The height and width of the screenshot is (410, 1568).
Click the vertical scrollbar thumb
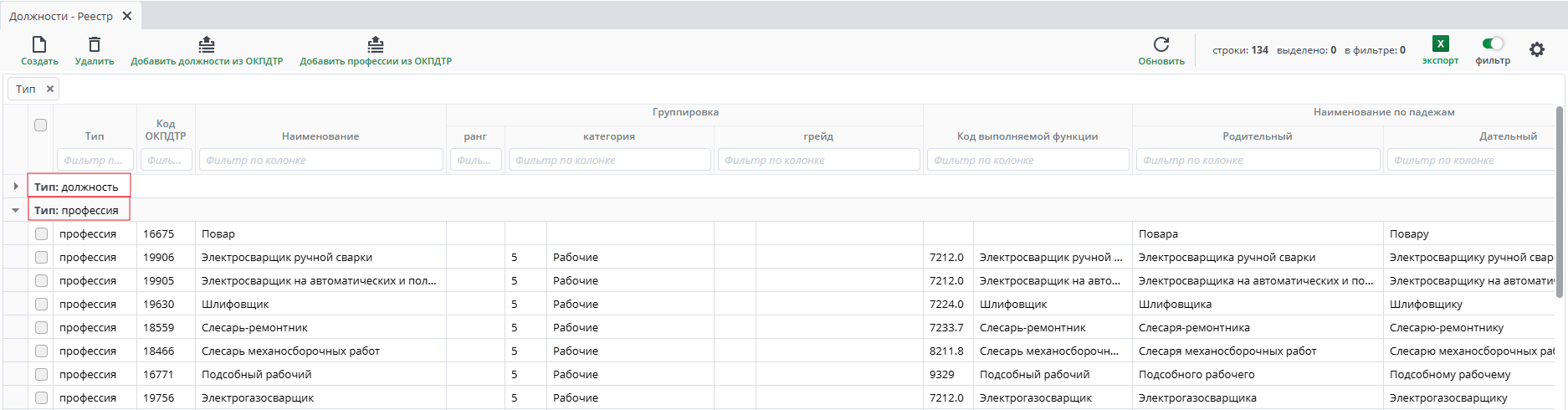pyautogui.click(x=1560, y=201)
